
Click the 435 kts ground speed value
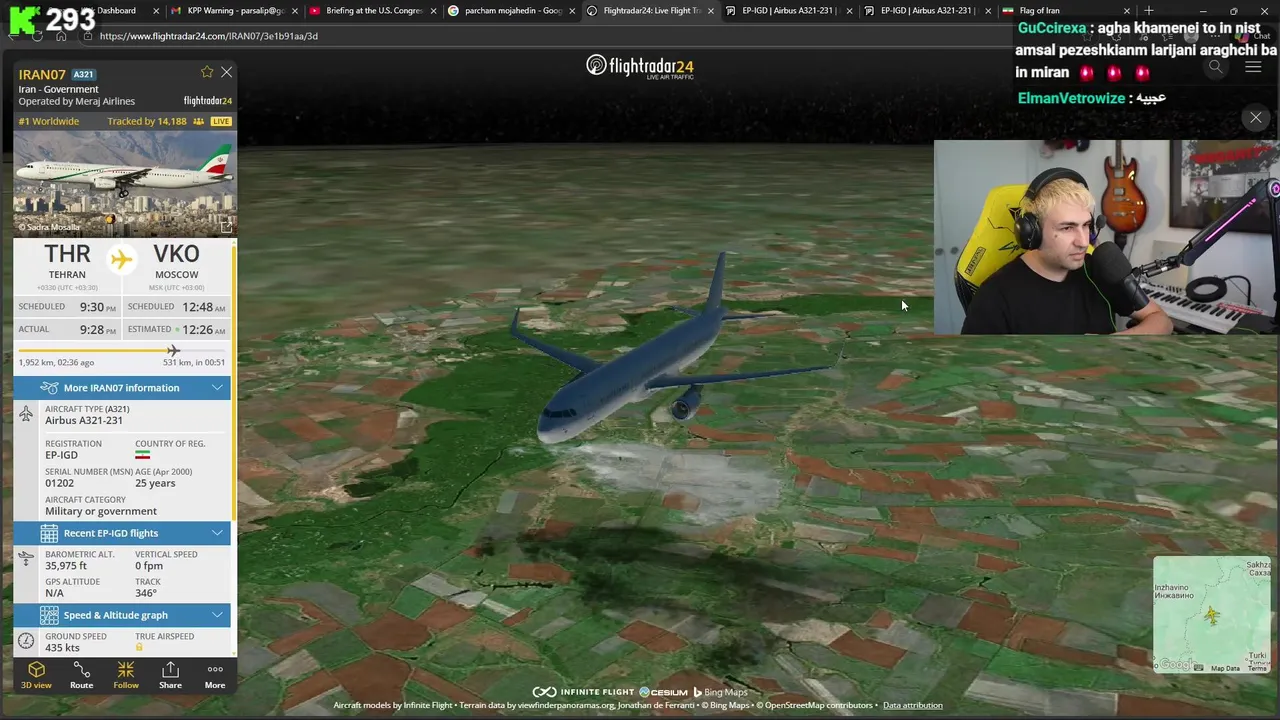pos(62,648)
